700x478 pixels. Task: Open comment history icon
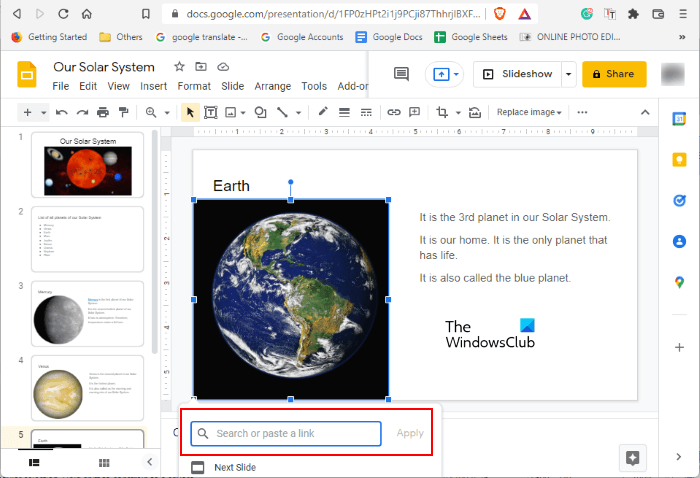tap(401, 74)
